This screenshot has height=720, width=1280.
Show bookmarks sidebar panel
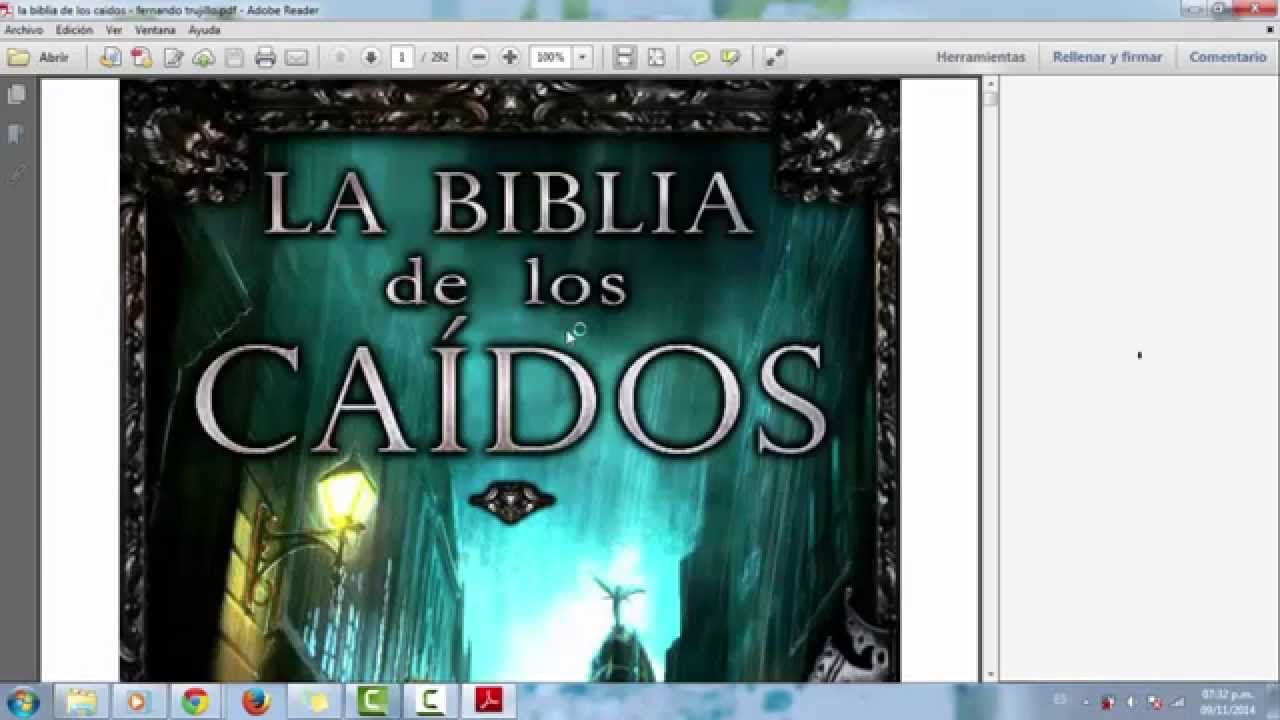[x=16, y=134]
